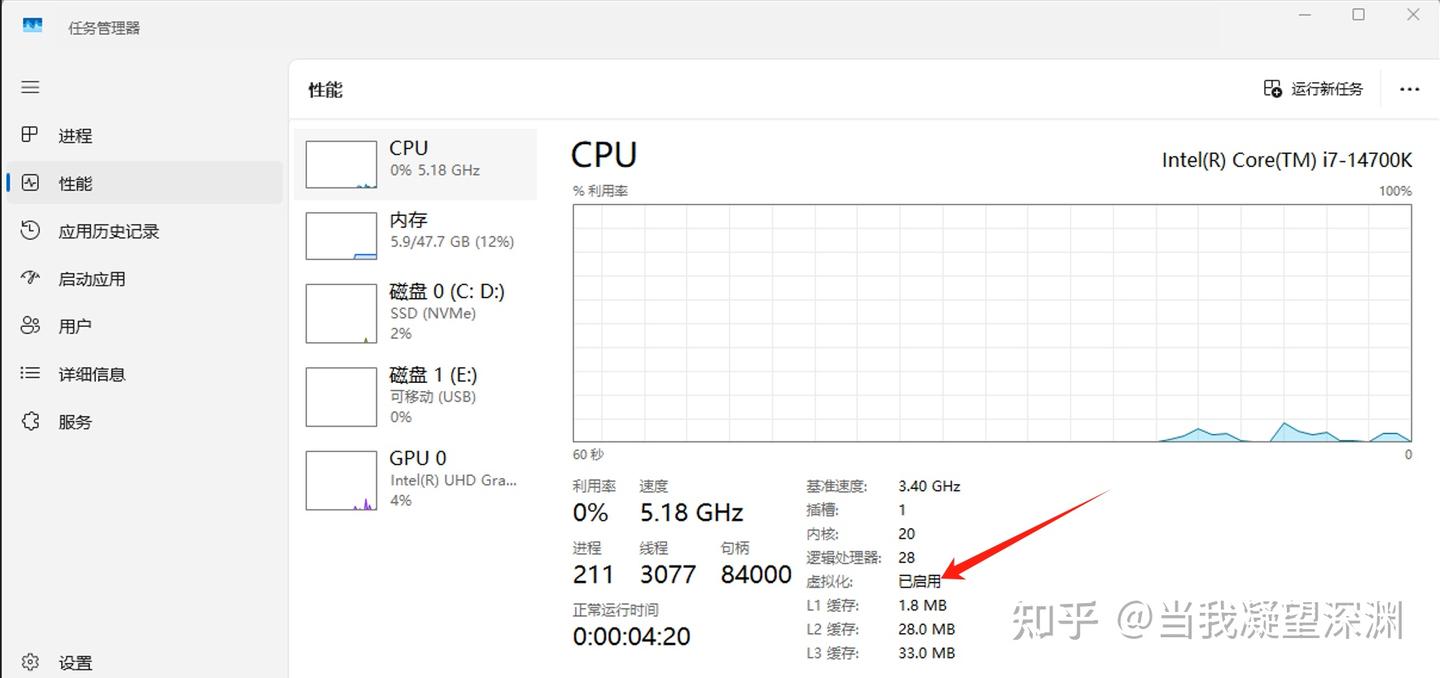Open the 设置 (Settings) gear icon
The width and height of the screenshot is (1440, 678).
pos(30,662)
